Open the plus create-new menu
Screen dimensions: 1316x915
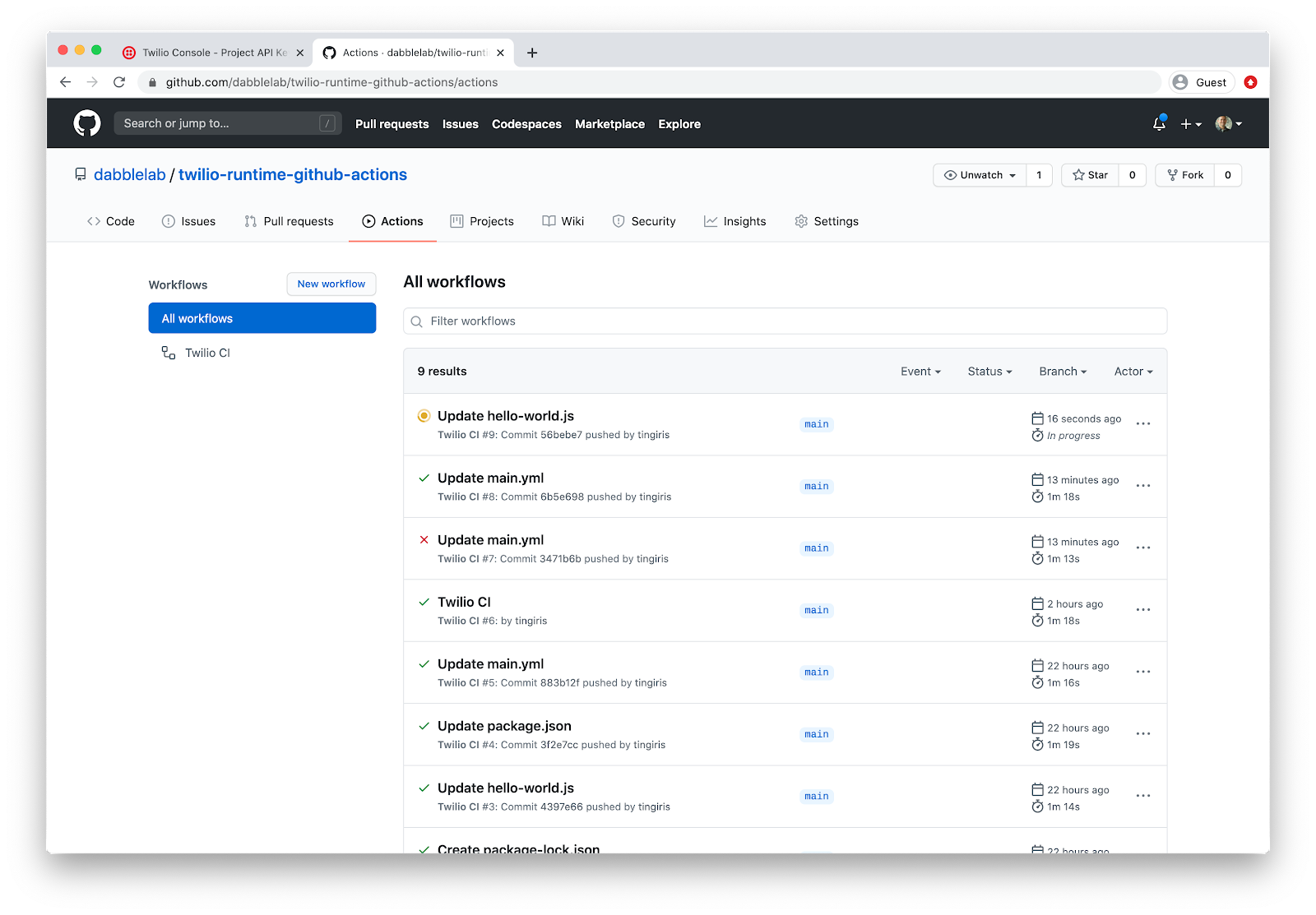click(x=1191, y=124)
